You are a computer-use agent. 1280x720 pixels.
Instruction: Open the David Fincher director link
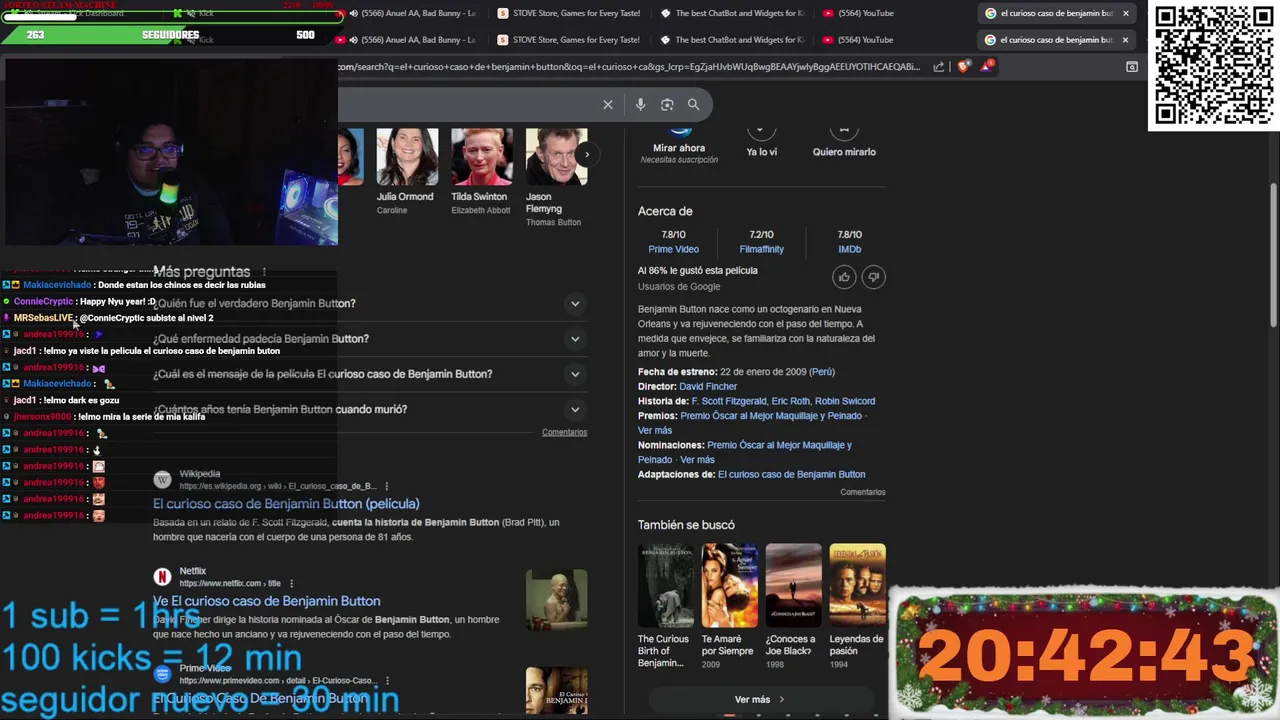(x=708, y=386)
